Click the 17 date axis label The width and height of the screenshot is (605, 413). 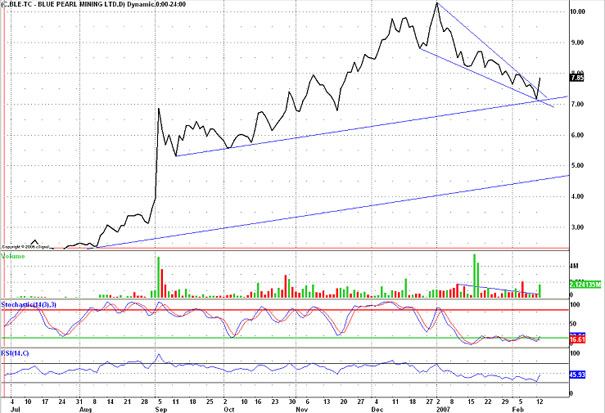45,402
